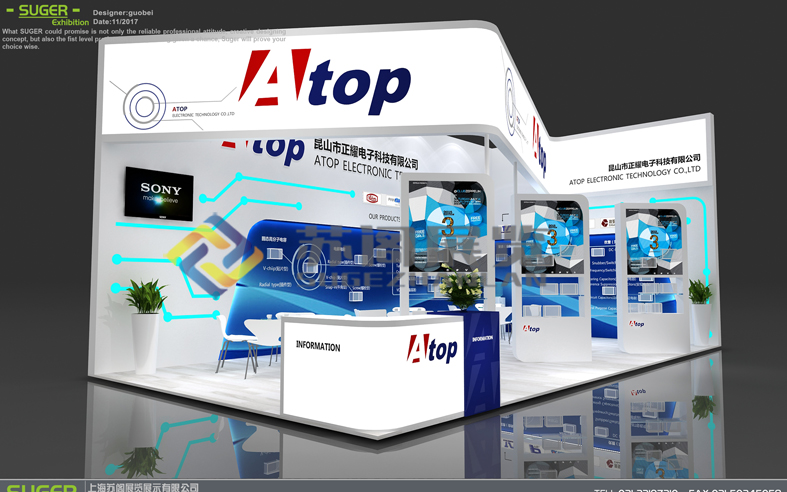Screen dimensions: 787x492
Task: Click the Designer:guobel text
Action: tap(123, 13)
